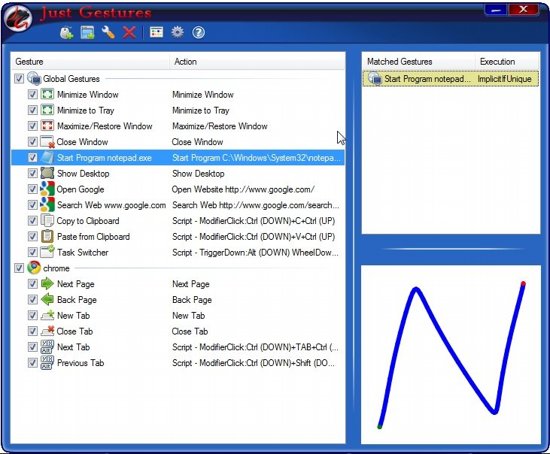Click the Execution column header
The height and width of the screenshot is (454, 550).
pos(507,62)
